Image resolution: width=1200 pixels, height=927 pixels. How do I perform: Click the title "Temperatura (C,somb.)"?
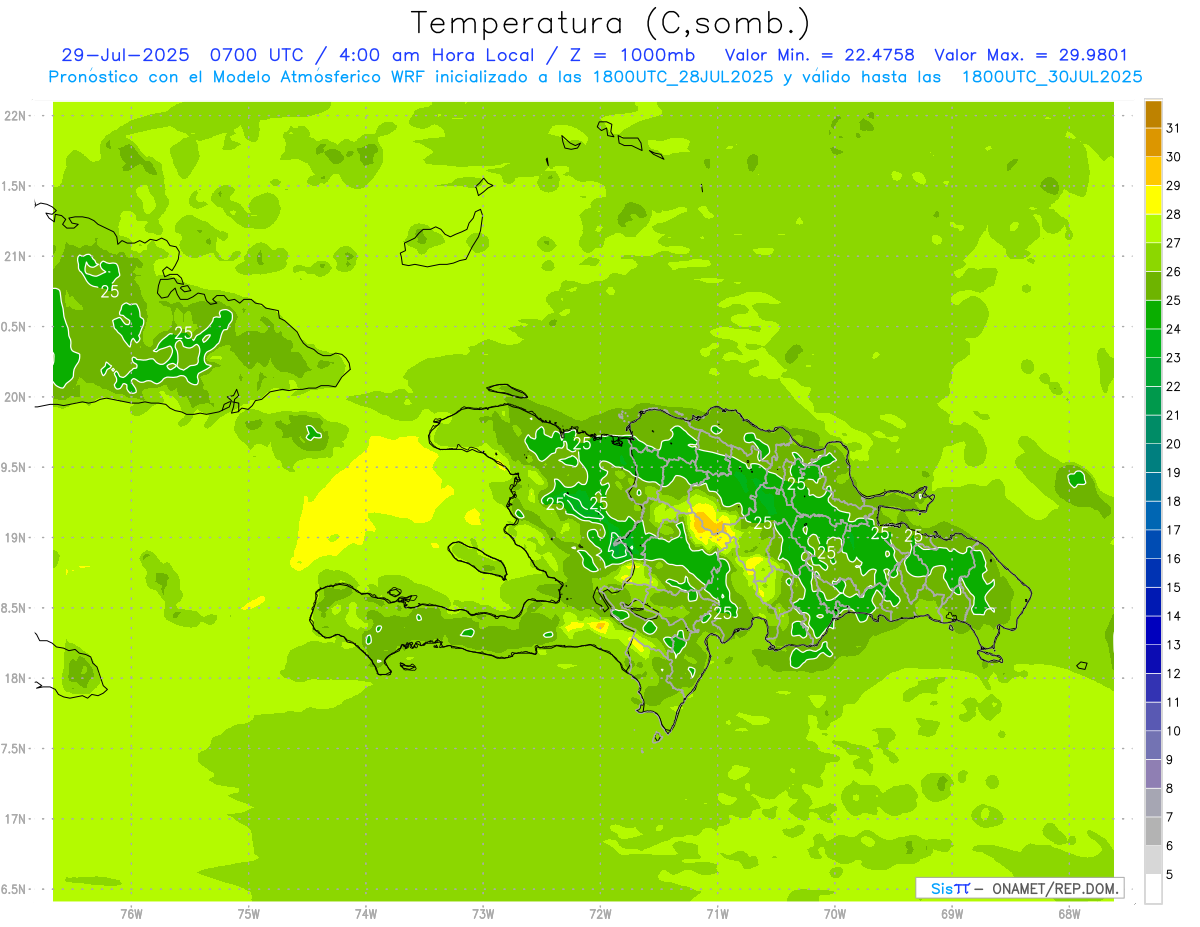click(611, 23)
